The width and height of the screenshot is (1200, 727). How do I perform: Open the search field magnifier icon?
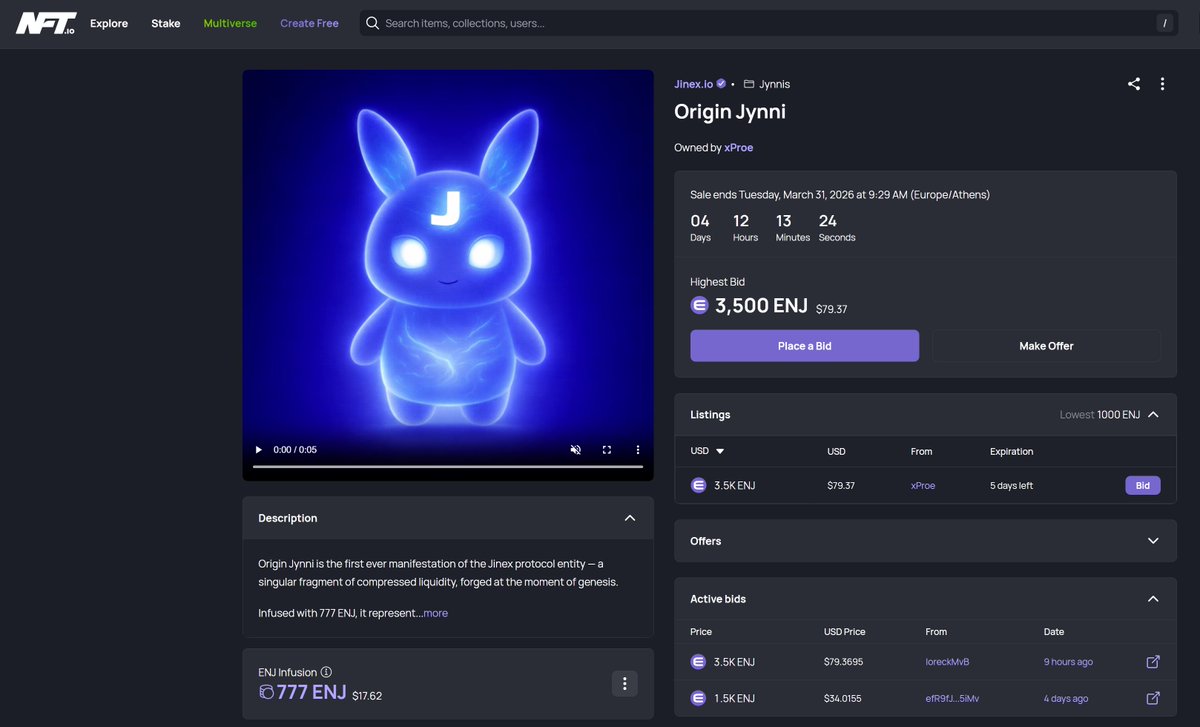372,22
